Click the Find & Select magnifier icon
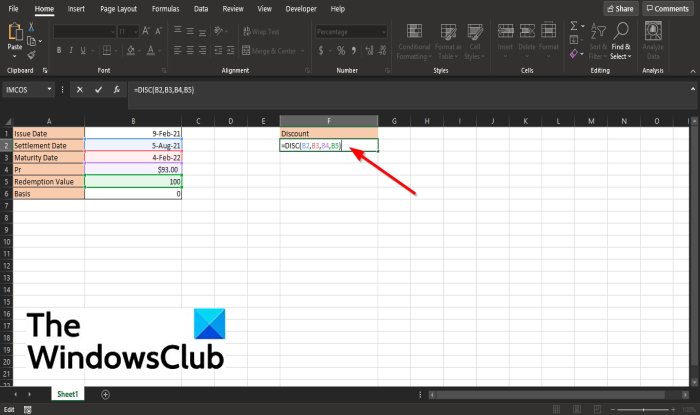700x415 pixels. [x=621, y=30]
